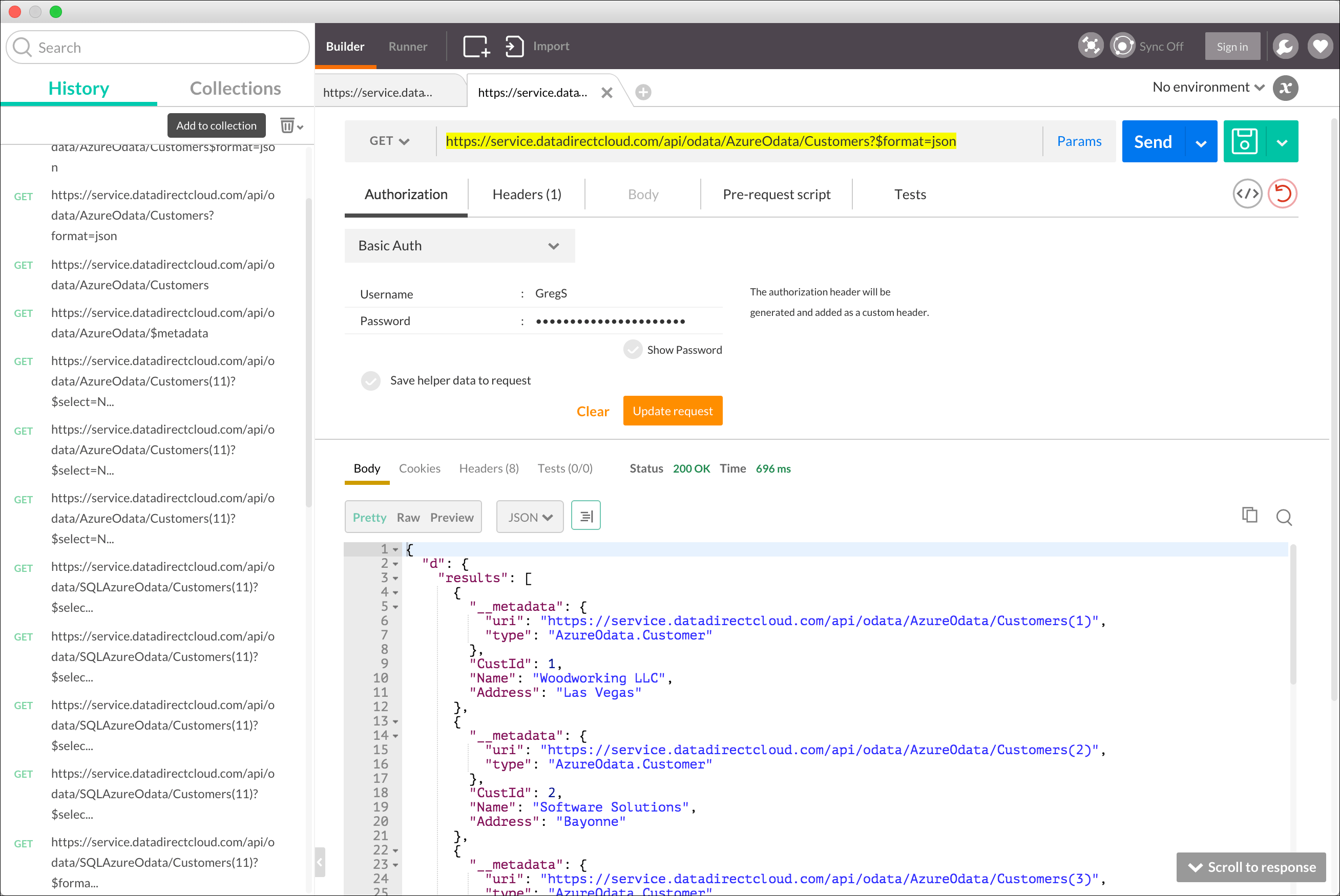The height and width of the screenshot is (896, 1340).
Task: Click the Update request button
Action: click(672, 411)
